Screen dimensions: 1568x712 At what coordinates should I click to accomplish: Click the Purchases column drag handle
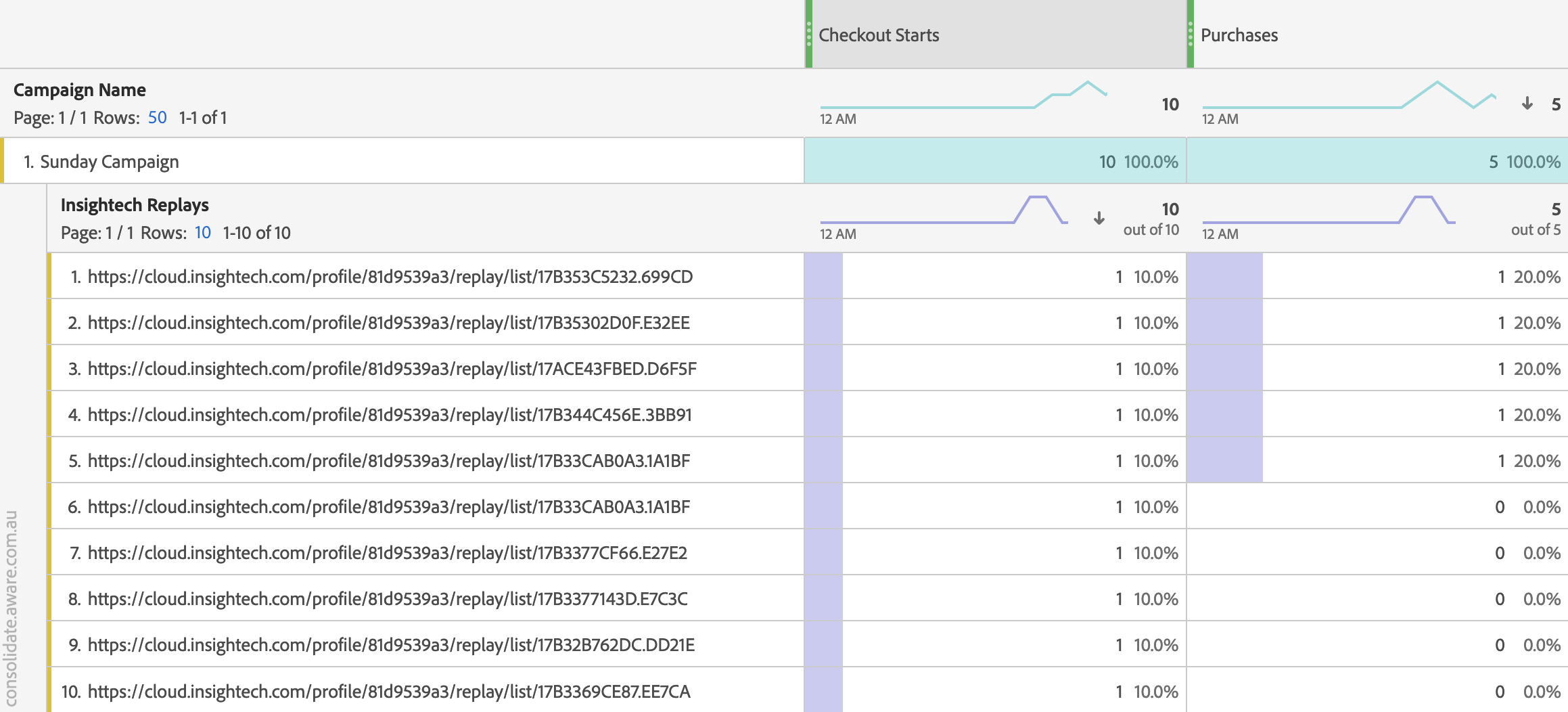tap(1191, 34)
